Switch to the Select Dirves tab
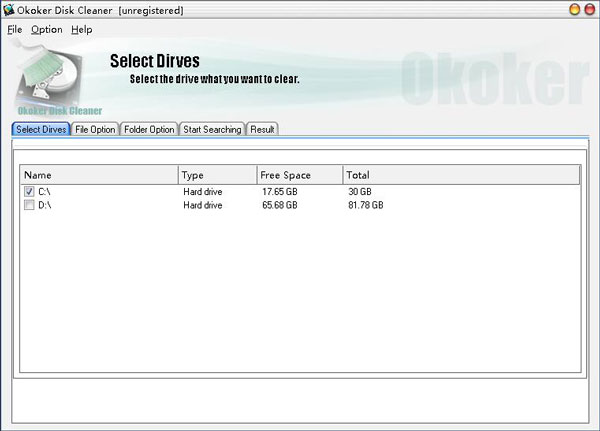The width and height of the screenshot is (600, 431). pyautogui.click(x=41, y=129)
